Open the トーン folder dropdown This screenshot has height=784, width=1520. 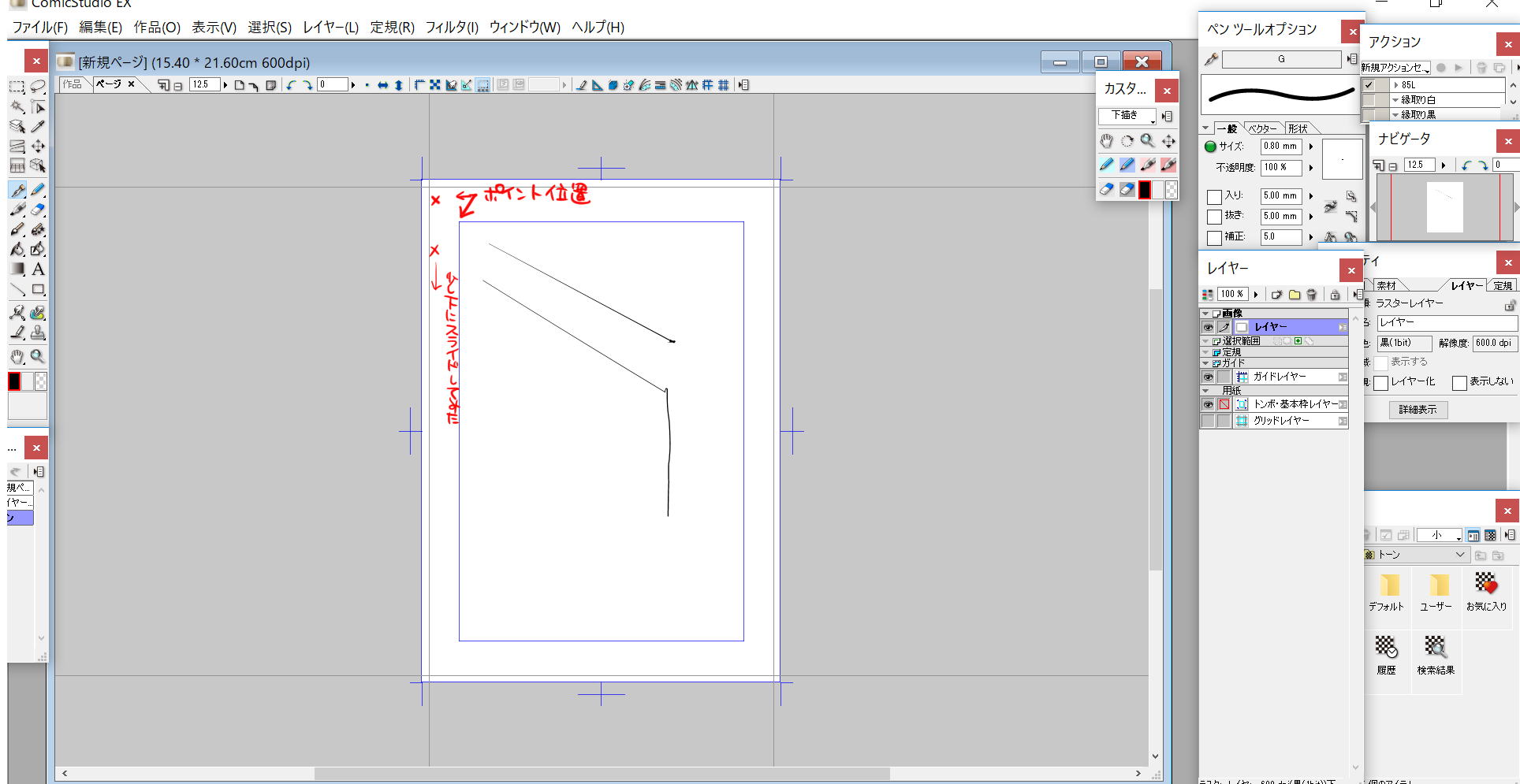tap(1459, 555)
